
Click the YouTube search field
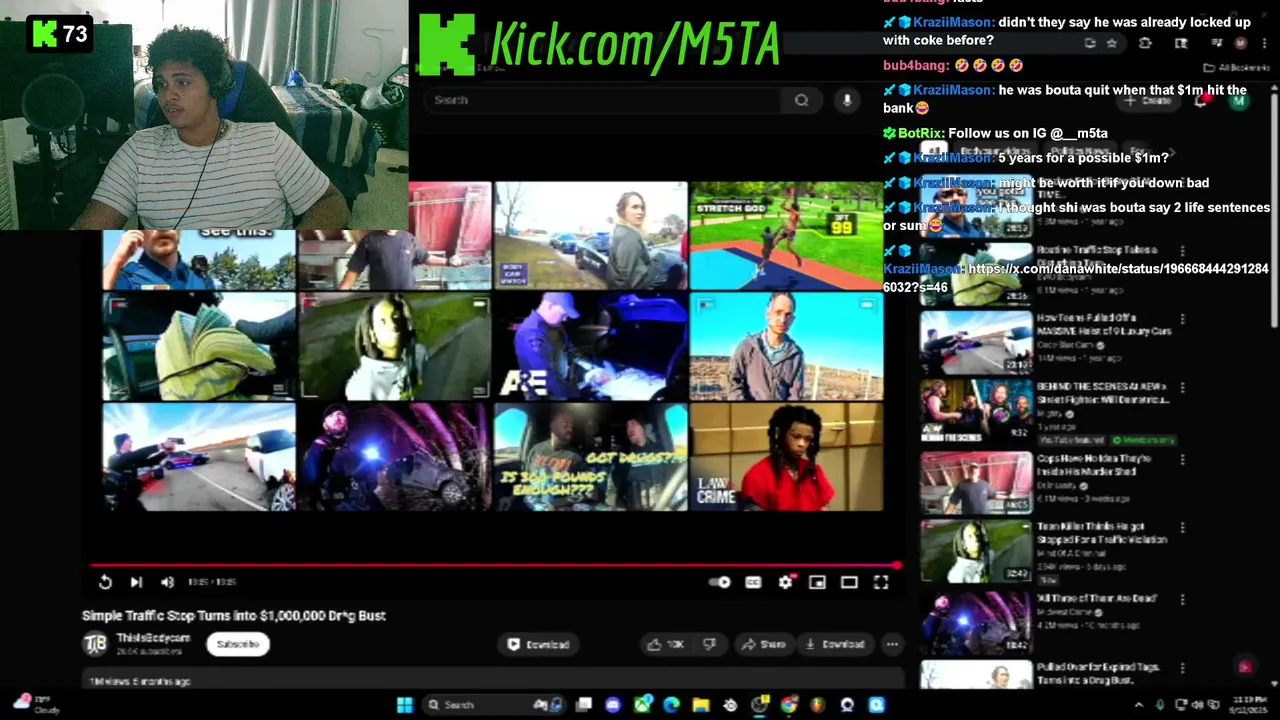click(x=603, y=100)
